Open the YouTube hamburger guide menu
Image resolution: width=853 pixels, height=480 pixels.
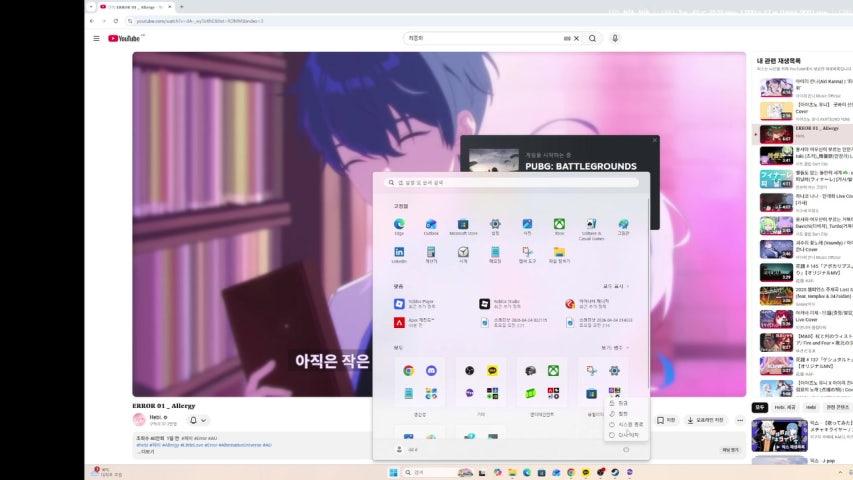pos(96,38)
